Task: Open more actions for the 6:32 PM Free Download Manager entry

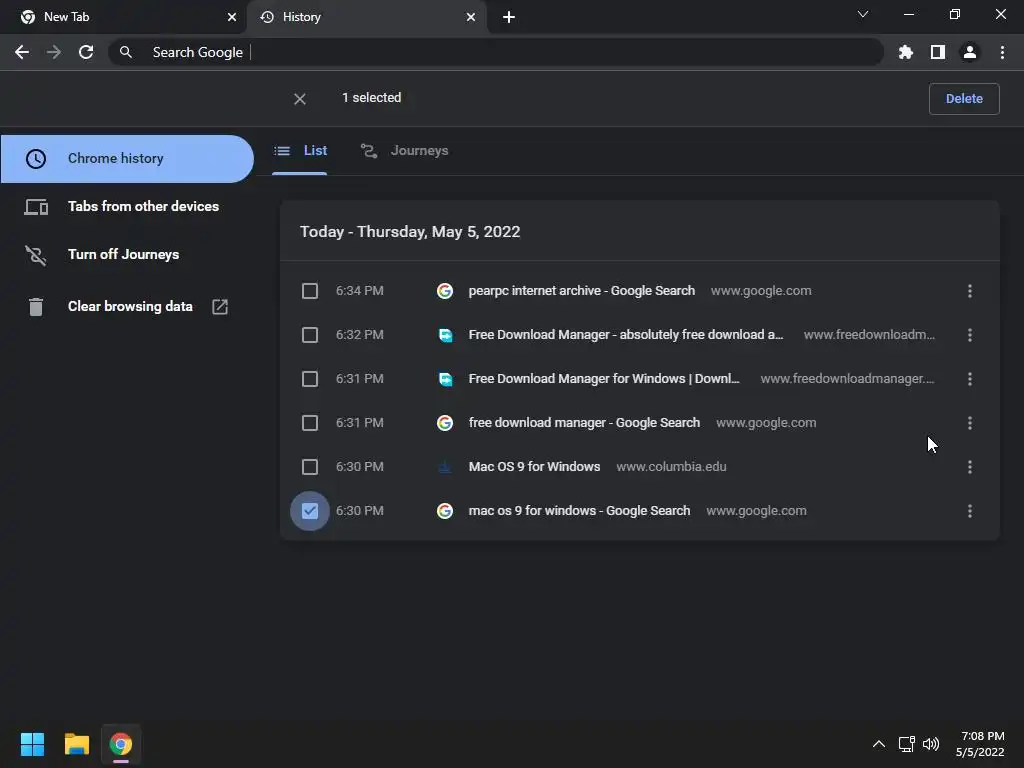Action: [970, 335]
